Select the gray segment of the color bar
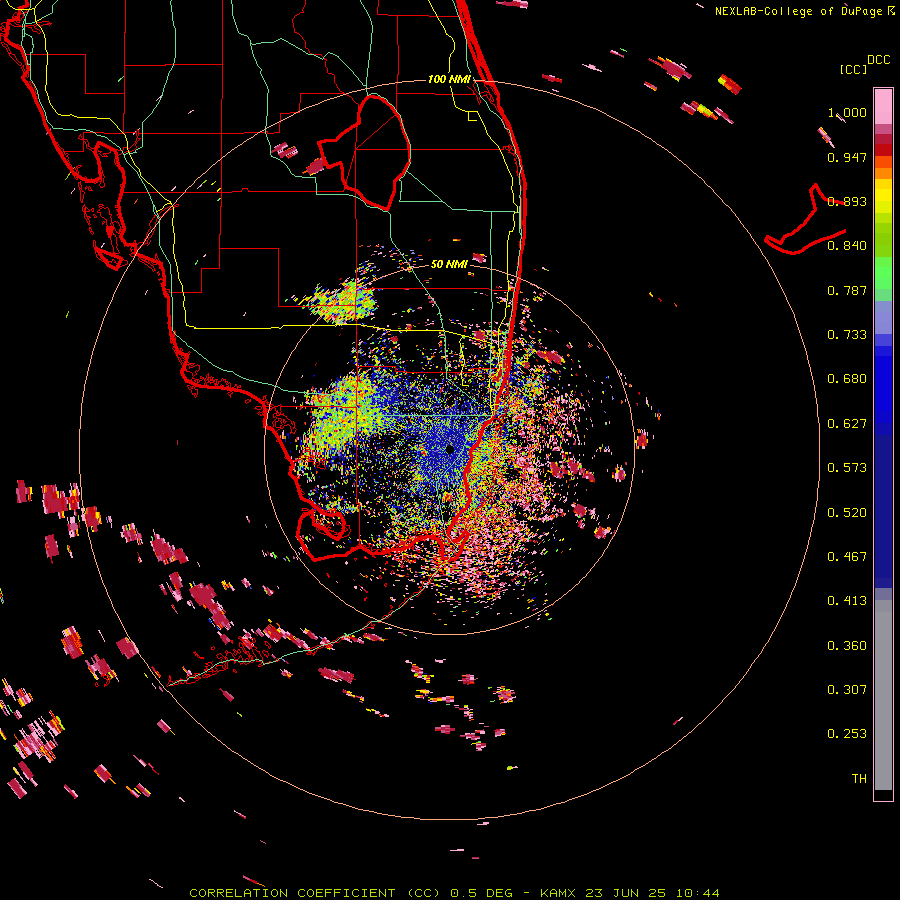Screen dimensions: 900x900 (883, 695)
